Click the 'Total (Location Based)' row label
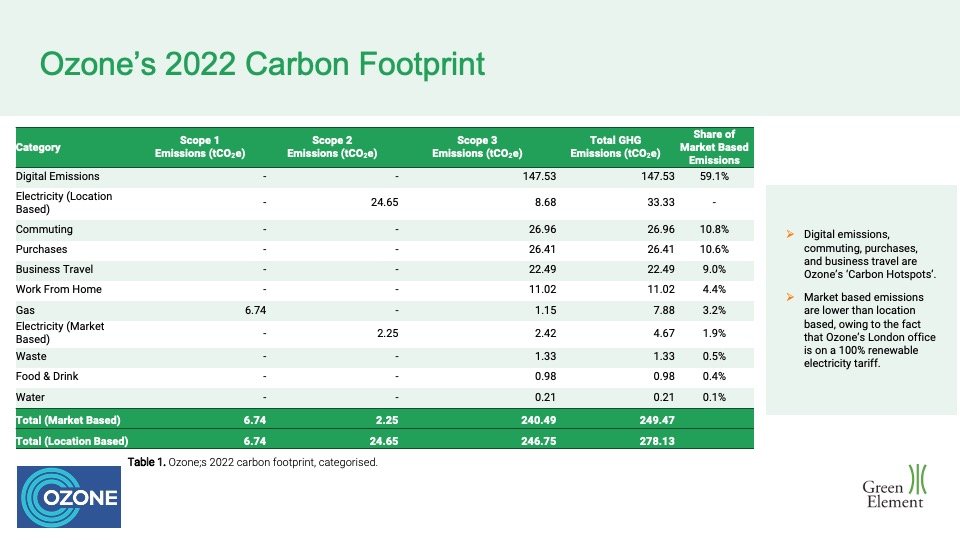The height and width of the screenshot is (540, 960). 72,441
